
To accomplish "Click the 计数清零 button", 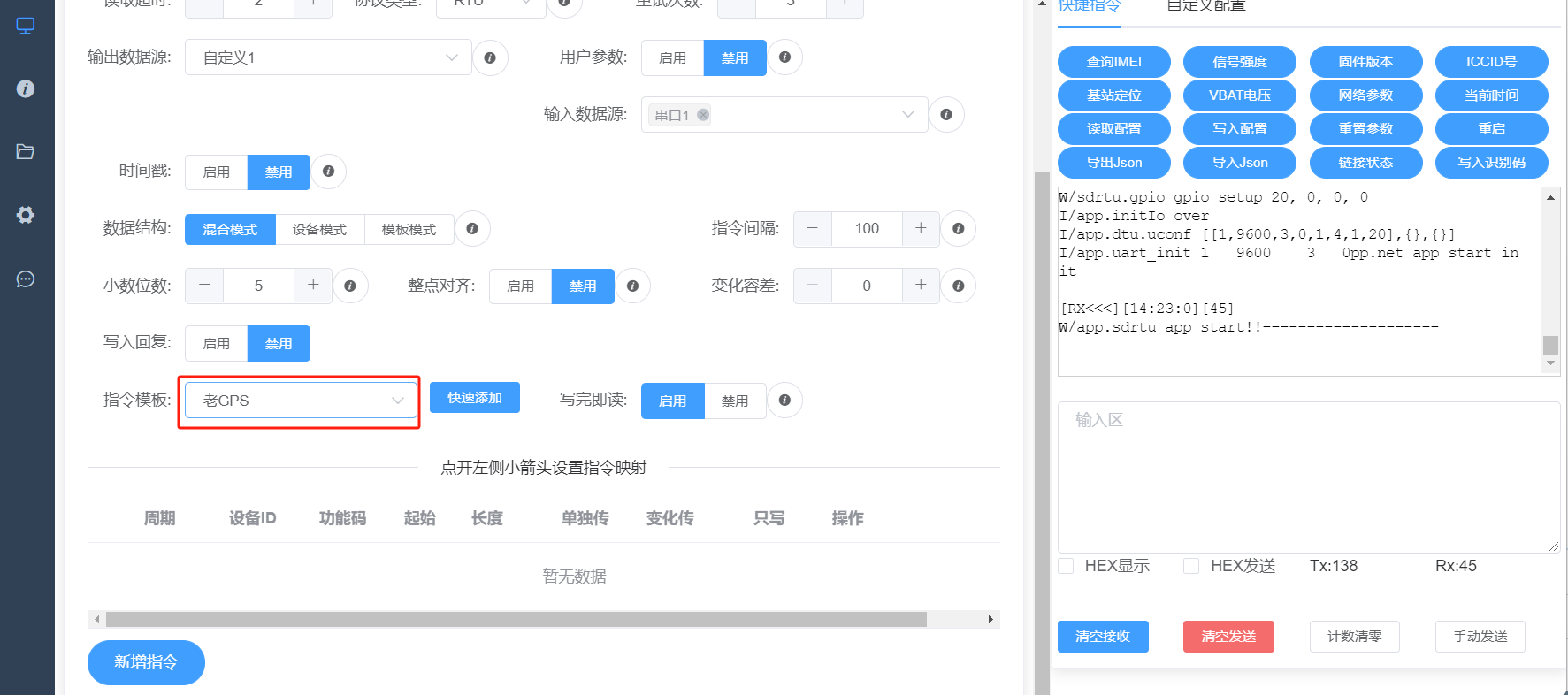I will [x=1355, y=637].
